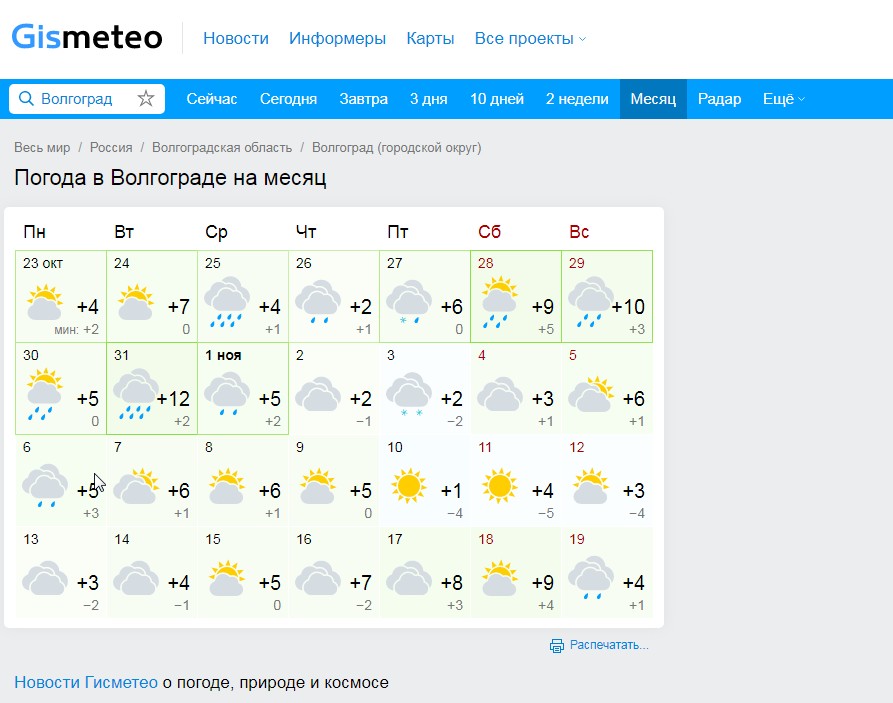
Task: Click the мин: +2 label
Action: pos(76,329)
